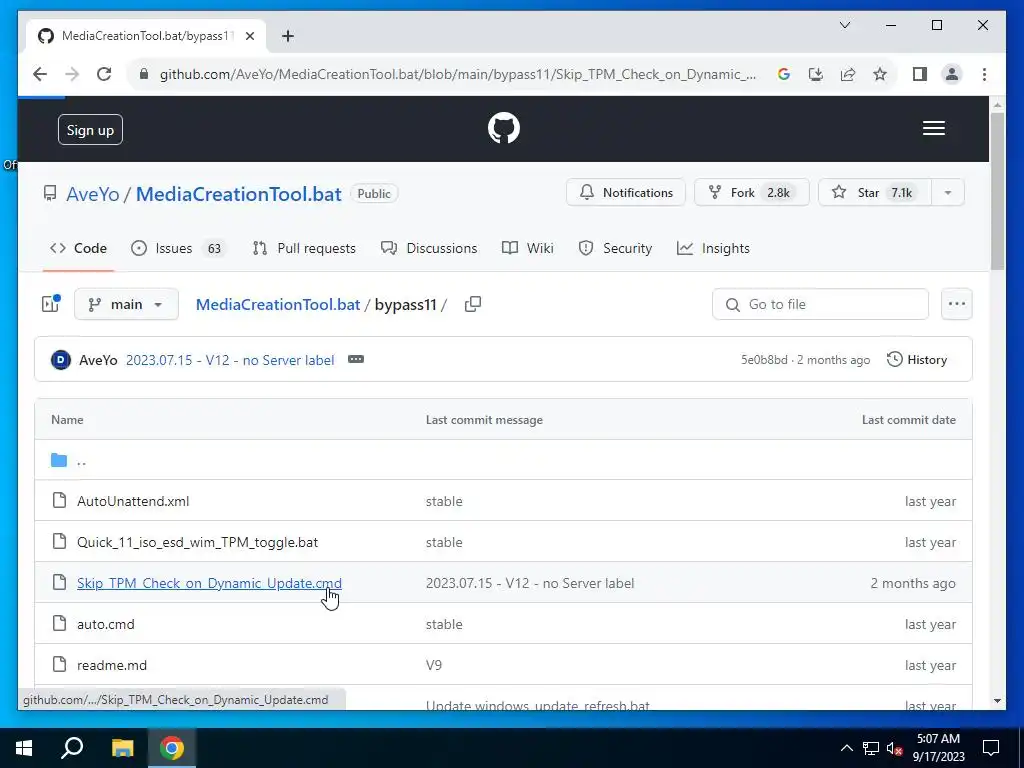Open the notification center icon
Screen dimensions: 1024x768
tap(991, 748)
